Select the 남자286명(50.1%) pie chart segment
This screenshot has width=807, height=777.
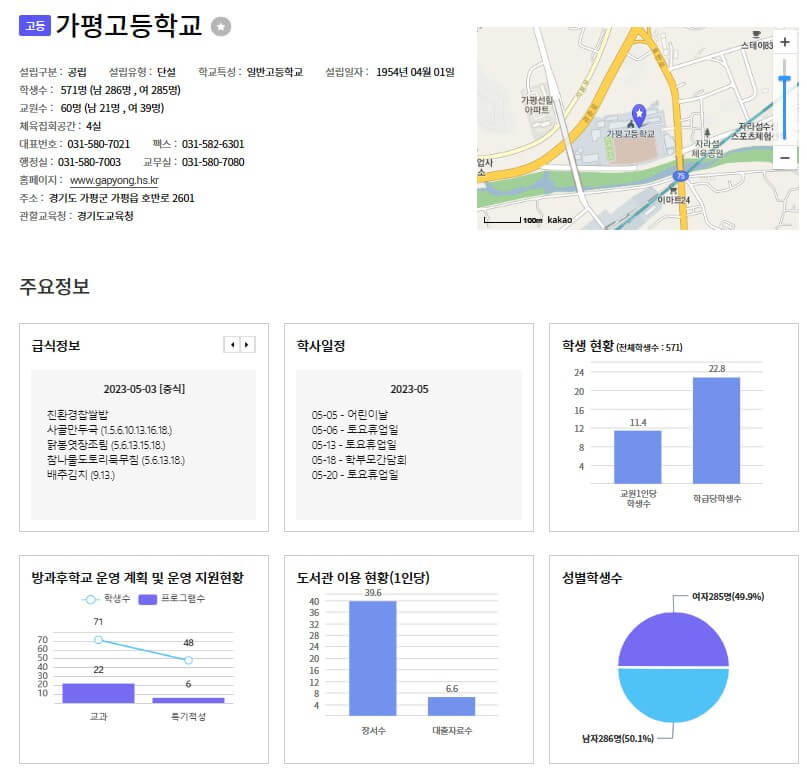pos(674,690)
